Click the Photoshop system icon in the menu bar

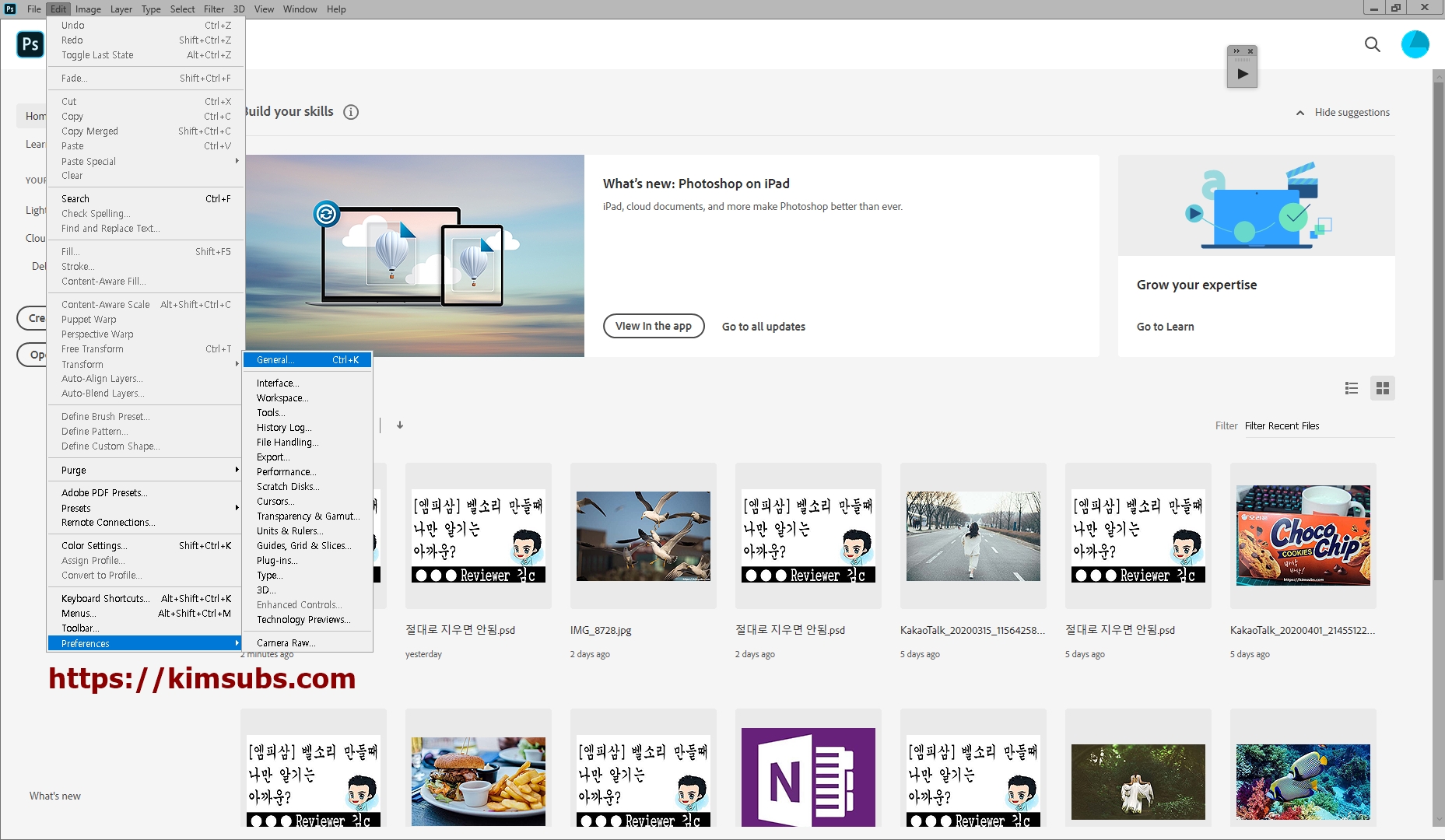tap(10, 9)
